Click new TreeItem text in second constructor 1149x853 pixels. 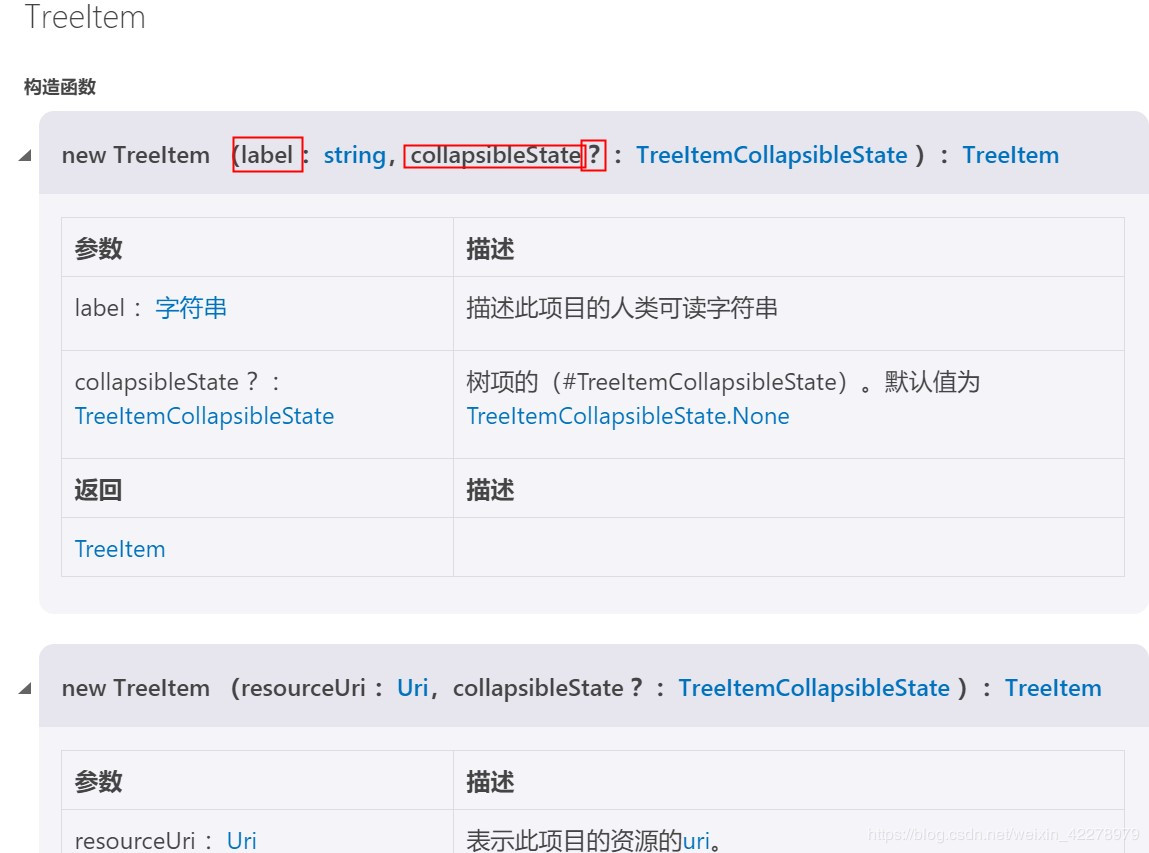[136, 688]
